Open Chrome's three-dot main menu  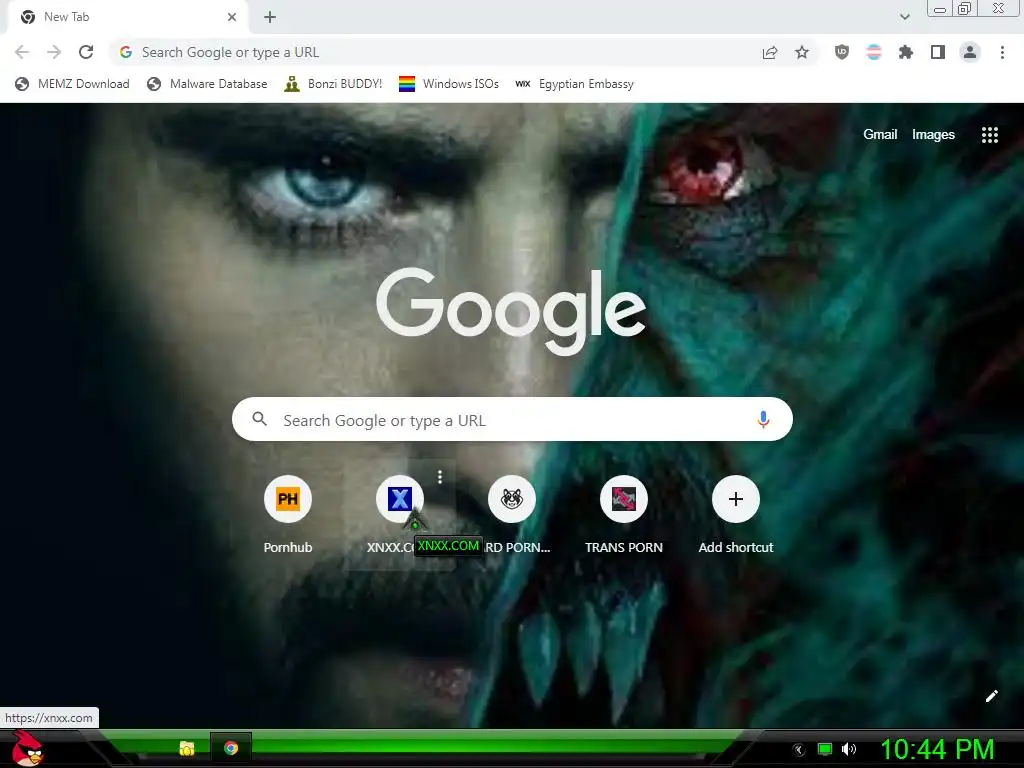point(1002,52)
